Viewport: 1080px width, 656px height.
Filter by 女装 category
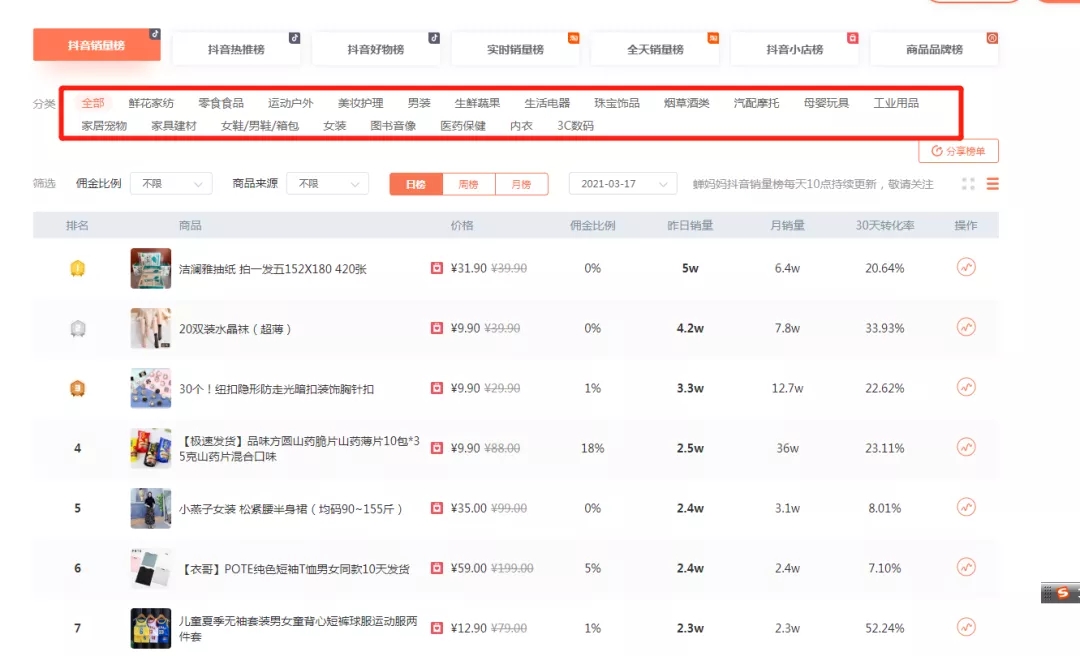pos(335,125)
